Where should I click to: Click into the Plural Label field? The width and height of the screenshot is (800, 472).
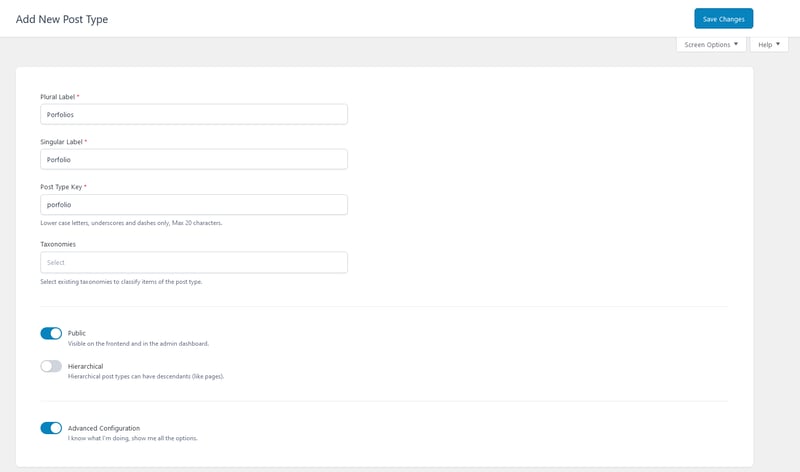[x=194, y=114]
